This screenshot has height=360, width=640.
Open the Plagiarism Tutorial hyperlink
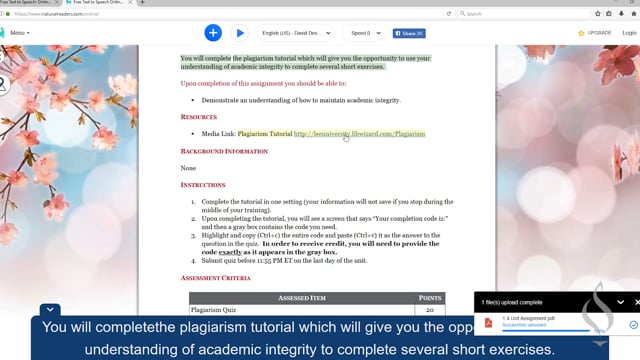pyautogui.click(x=359, y=133)
